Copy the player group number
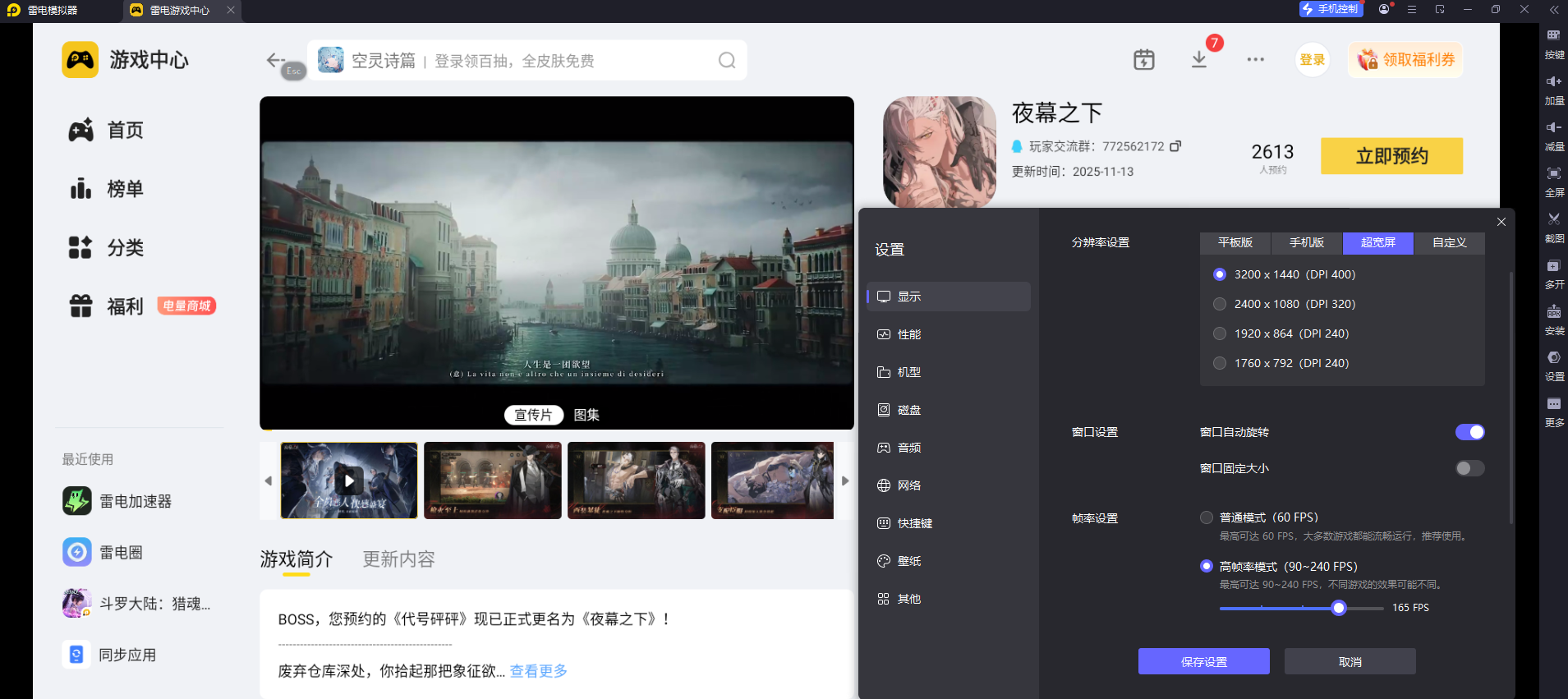Screen dimensions: 1568x699 1175,146
